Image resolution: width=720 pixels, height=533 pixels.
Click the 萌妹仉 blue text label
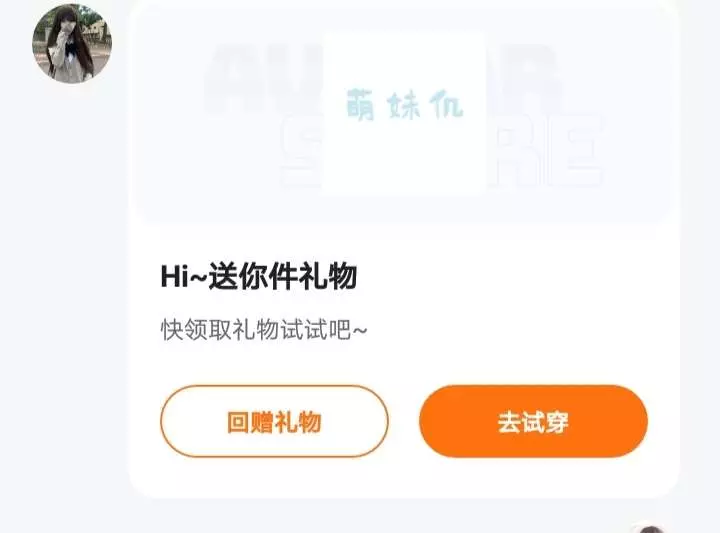[x=404, y=105]
